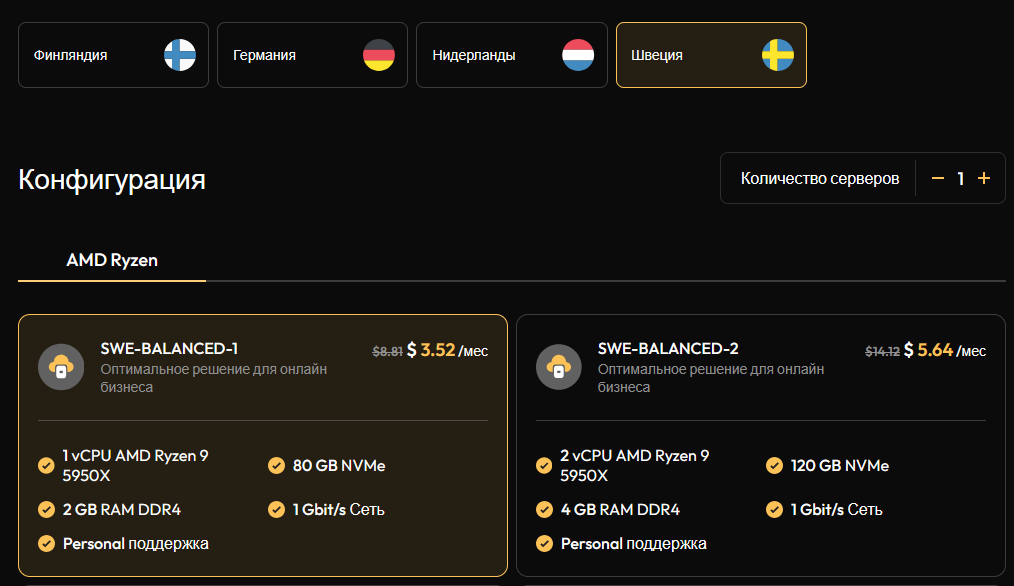The width and height of the screenshot is (1014, 586).
Task: Click the cloud server icon on SWE-BALANCED-1
Action: (x=61, y=367)
